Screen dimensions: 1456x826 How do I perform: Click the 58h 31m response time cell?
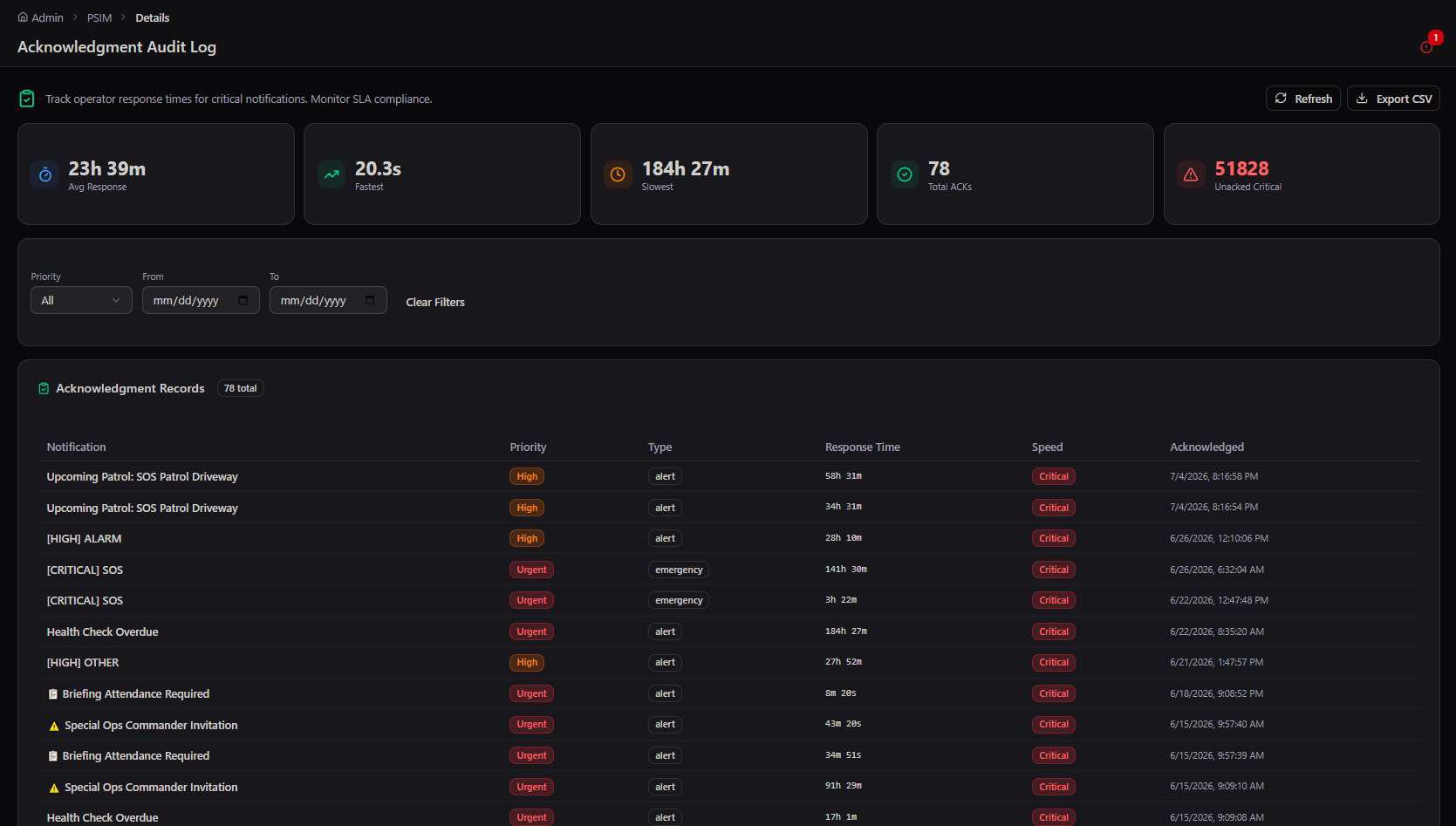pyautogui.click(x=844, y=476)
